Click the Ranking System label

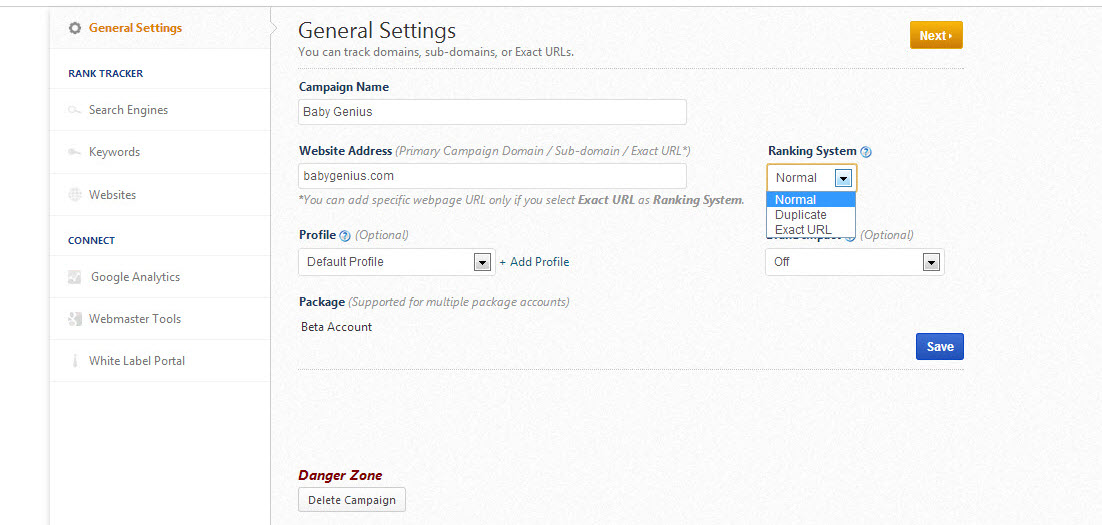click(812, 151)
